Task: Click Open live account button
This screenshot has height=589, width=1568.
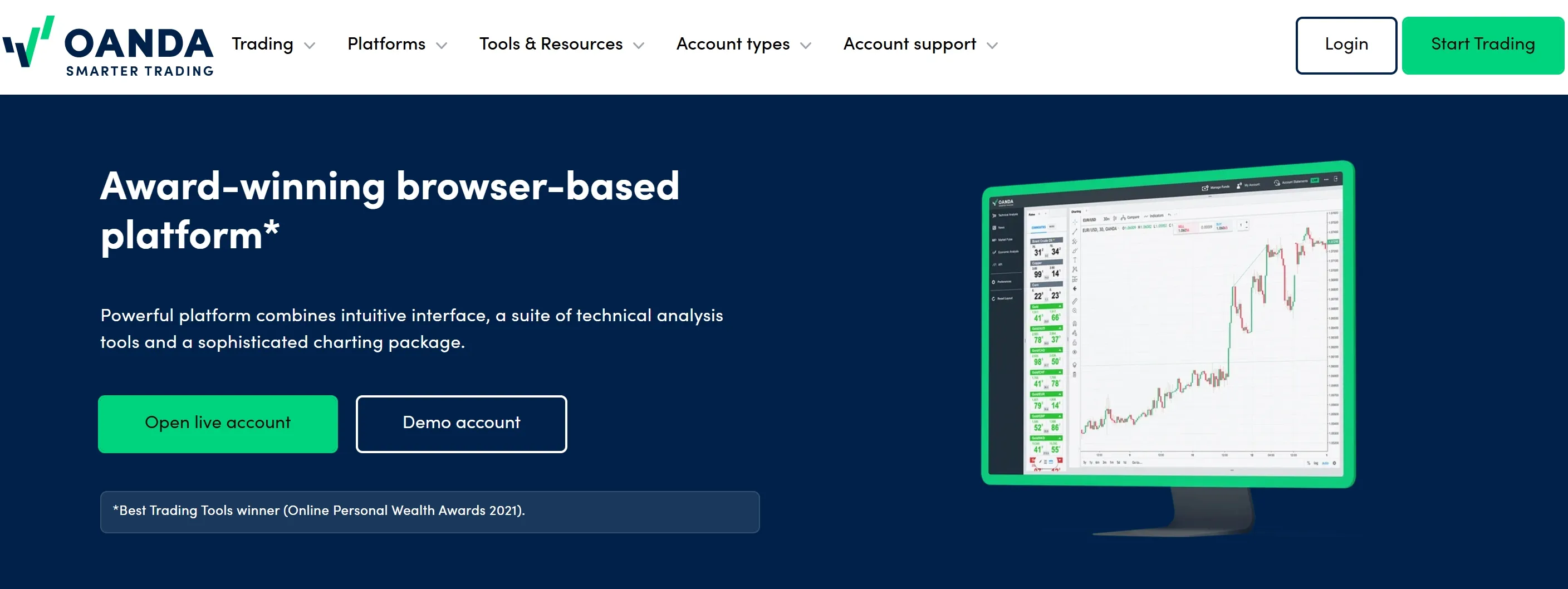Action: 218,424
